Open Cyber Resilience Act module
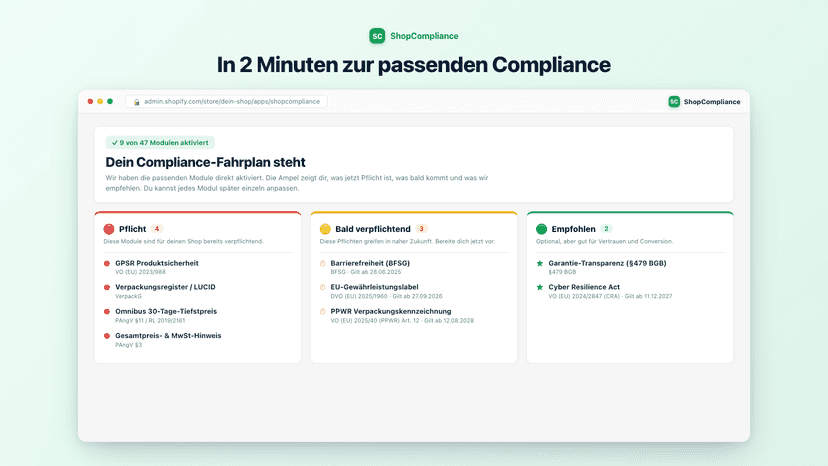The width and height of the screenshot is (828, 466). point(584,287)
